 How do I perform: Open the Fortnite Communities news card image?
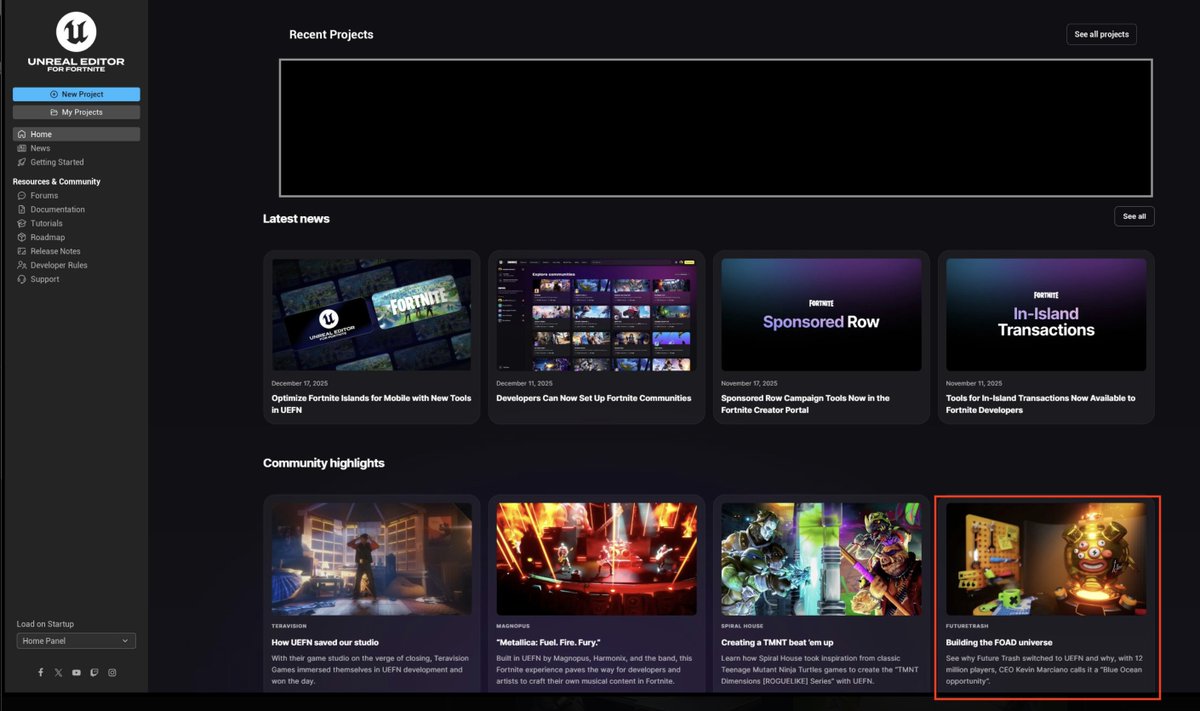click(x=596, y=315)
